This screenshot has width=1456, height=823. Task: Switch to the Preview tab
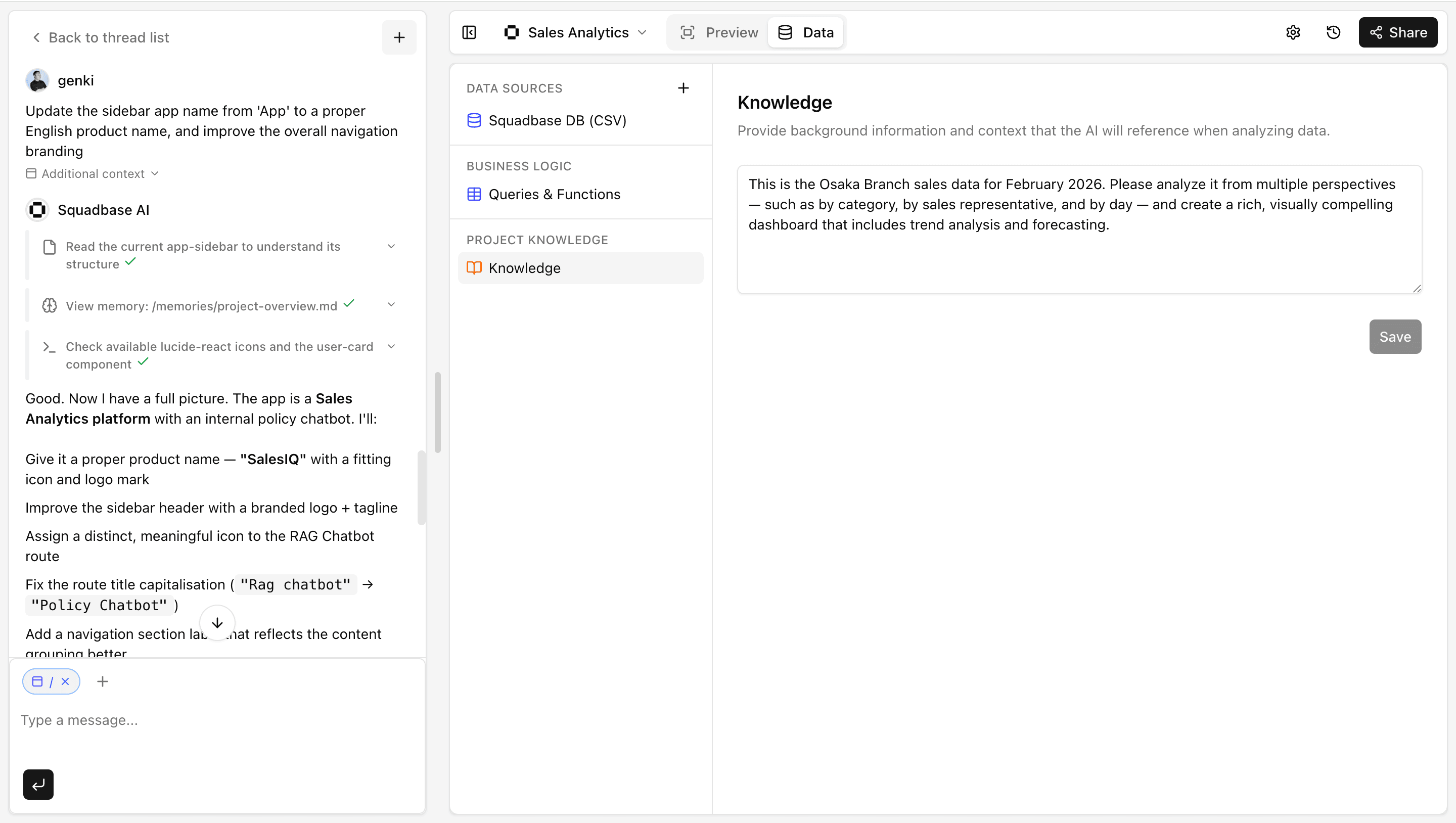719,32
